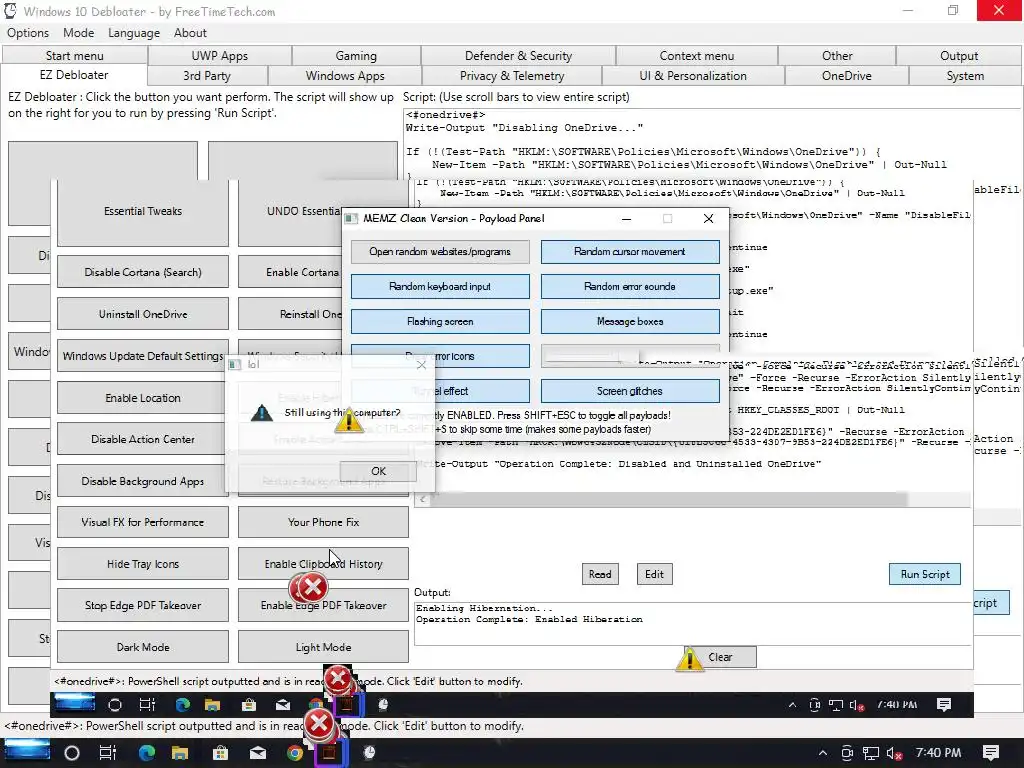Open File Explorer from the bottom taskbar

(180, 753)
